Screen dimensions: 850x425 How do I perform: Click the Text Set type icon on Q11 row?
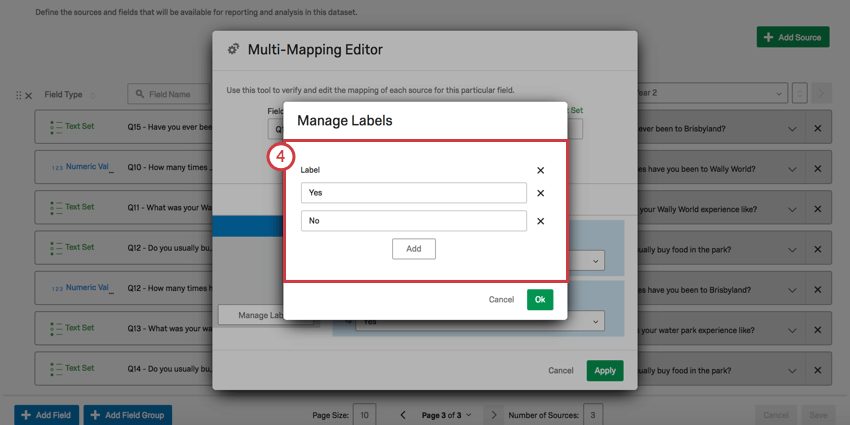pyautogui.click(x=55, y=208)
